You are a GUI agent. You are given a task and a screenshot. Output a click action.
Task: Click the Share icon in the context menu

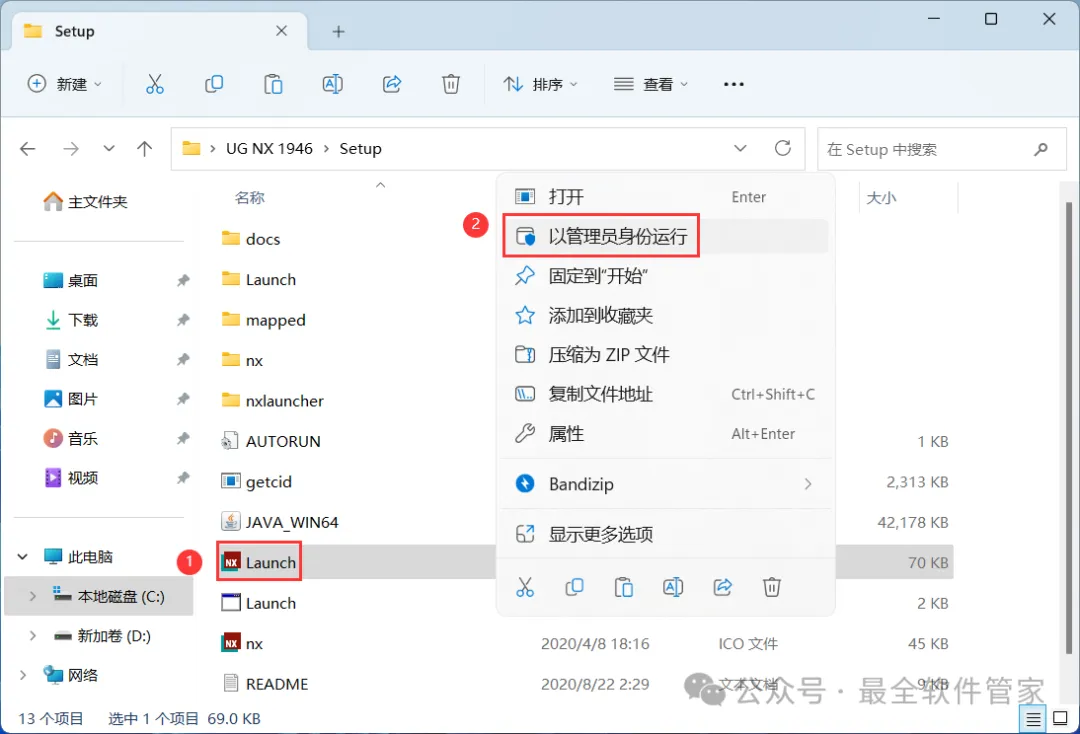[723, 587]
